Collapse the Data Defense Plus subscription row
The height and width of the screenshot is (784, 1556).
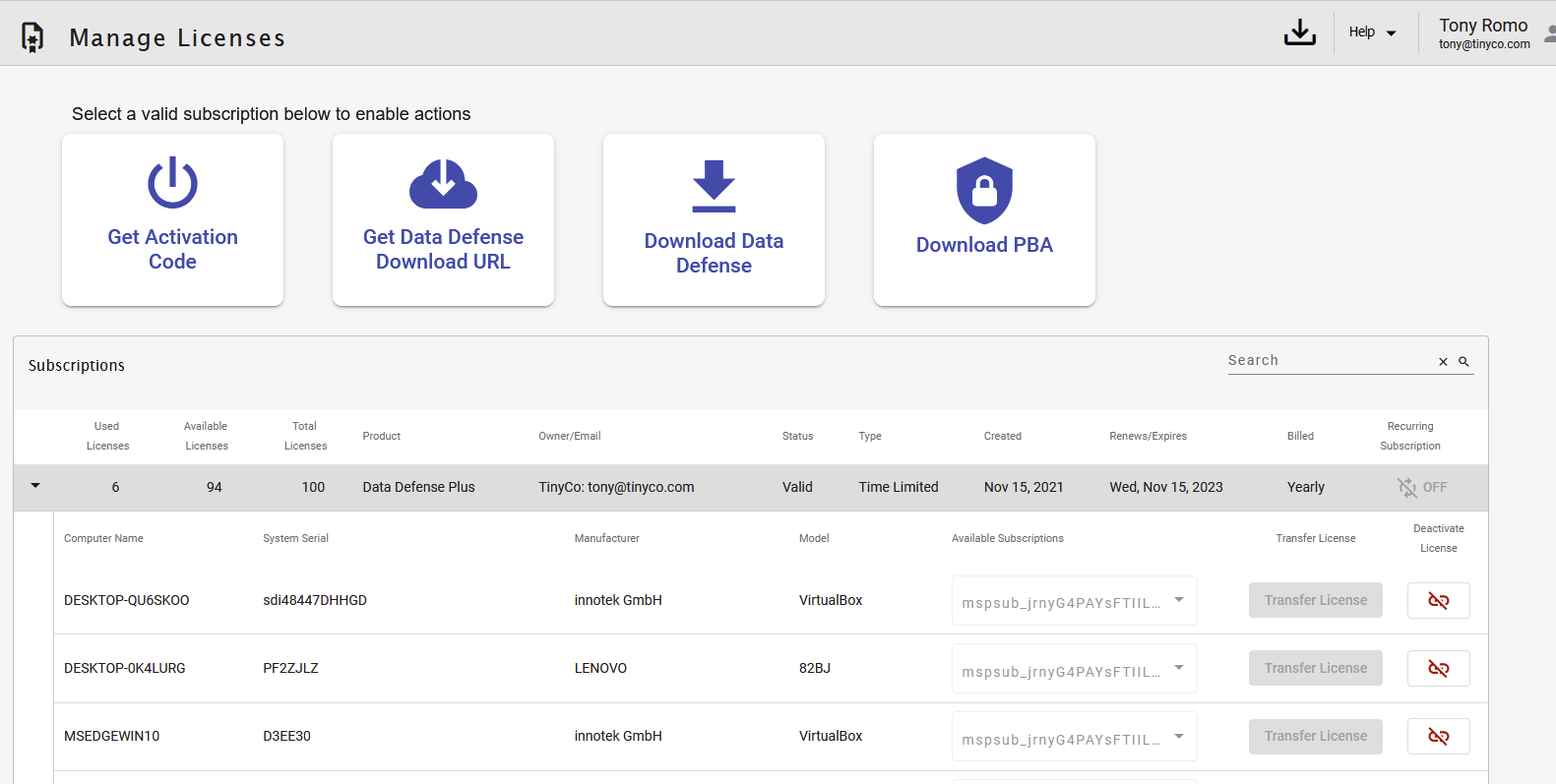[35, 486]
